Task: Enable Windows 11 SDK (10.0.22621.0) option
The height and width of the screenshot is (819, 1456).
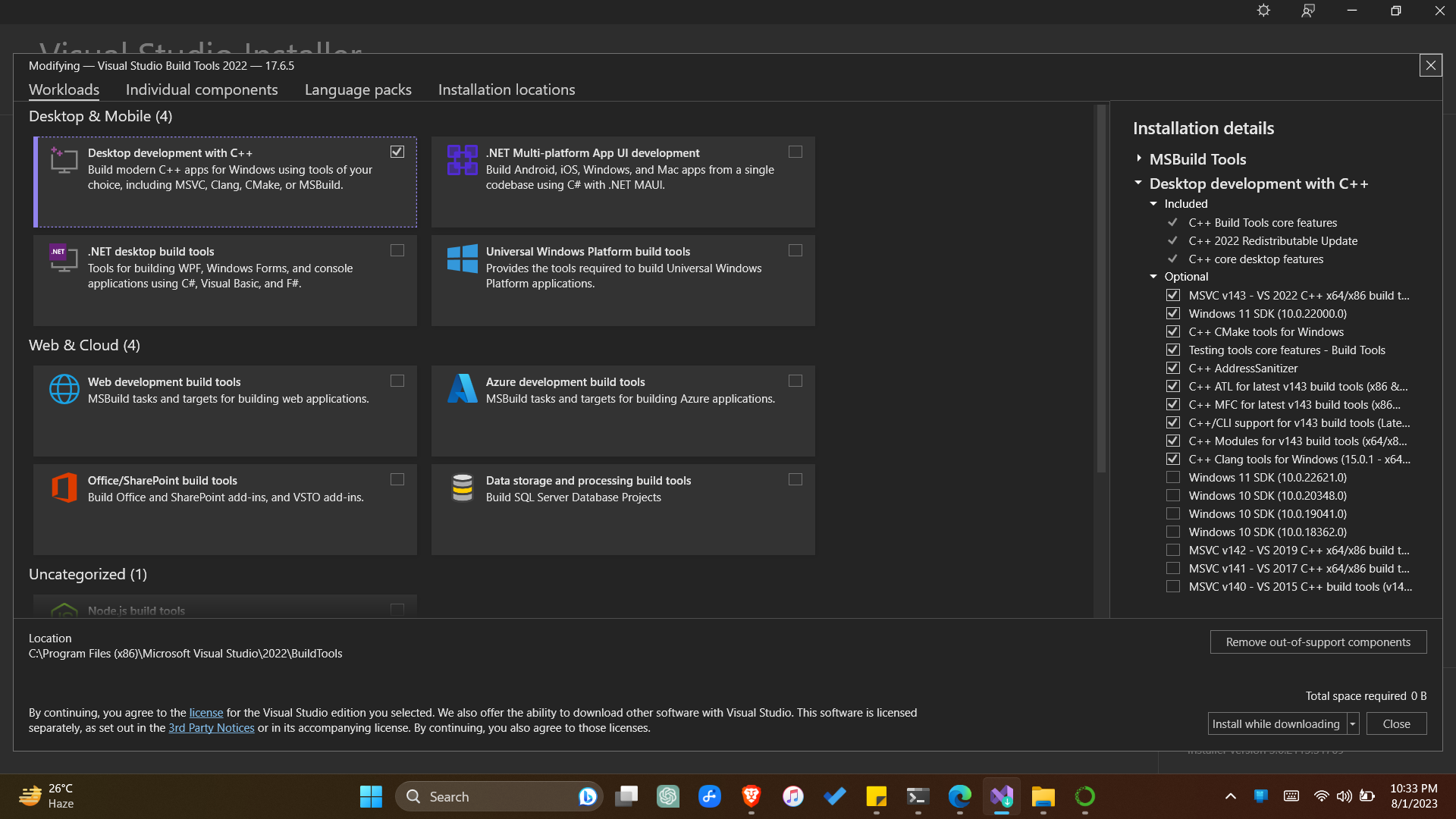Action: 1173,478
